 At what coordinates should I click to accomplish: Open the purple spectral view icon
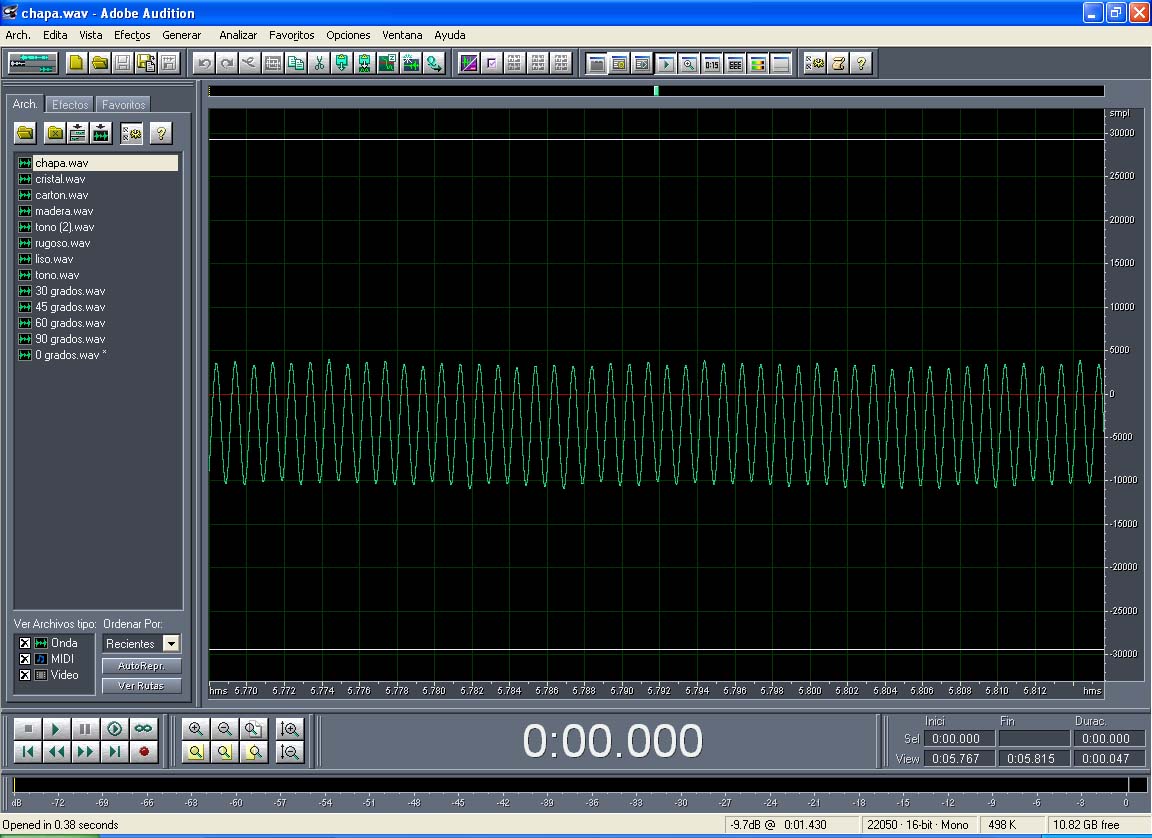tap(469, 64)
